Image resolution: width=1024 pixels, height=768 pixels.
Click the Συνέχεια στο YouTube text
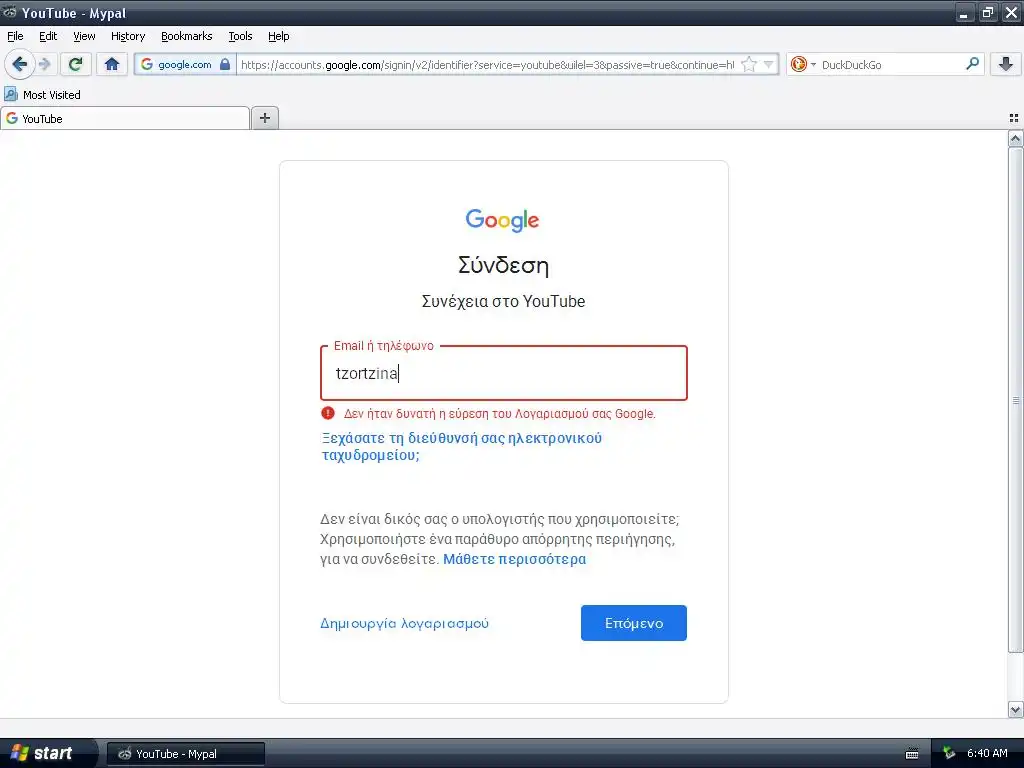(x=504, y=301)
